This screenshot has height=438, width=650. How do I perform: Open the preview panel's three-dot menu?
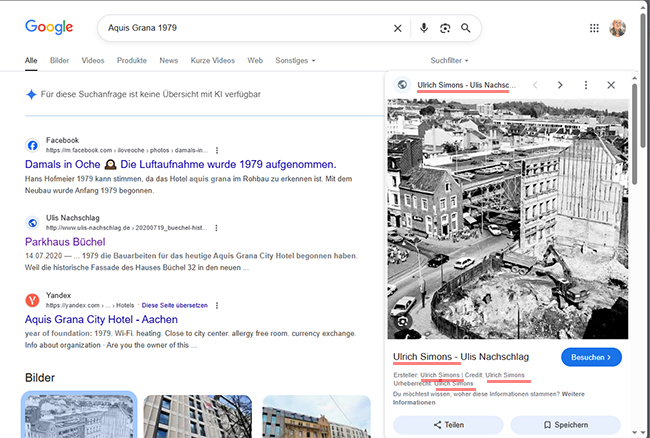[586, 85]
